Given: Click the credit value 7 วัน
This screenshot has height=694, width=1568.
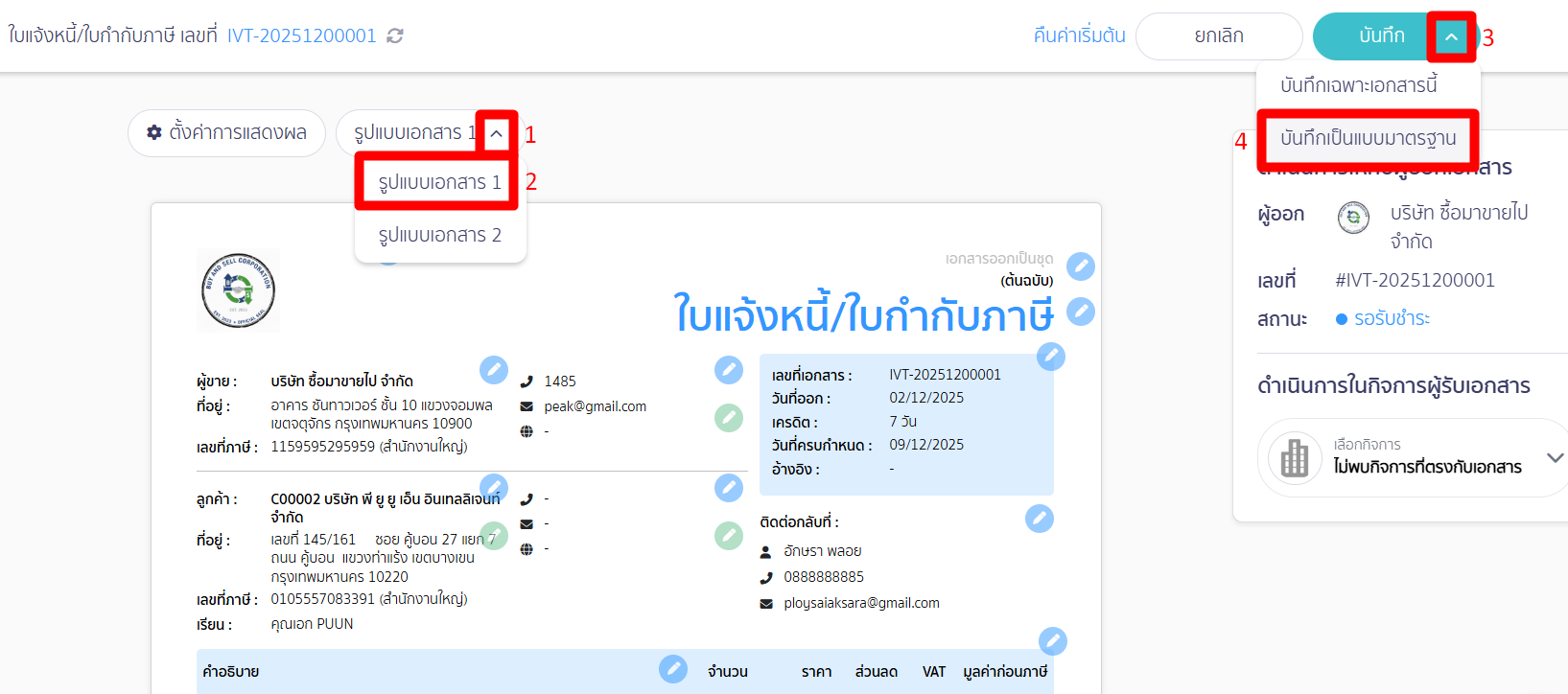Looking at the screenshot, I should coord(903,422).
